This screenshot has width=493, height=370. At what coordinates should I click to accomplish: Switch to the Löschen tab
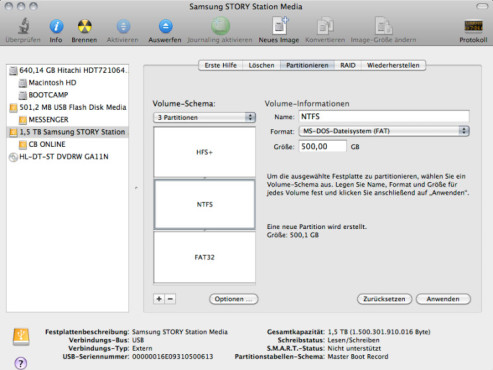click(261, 65)
